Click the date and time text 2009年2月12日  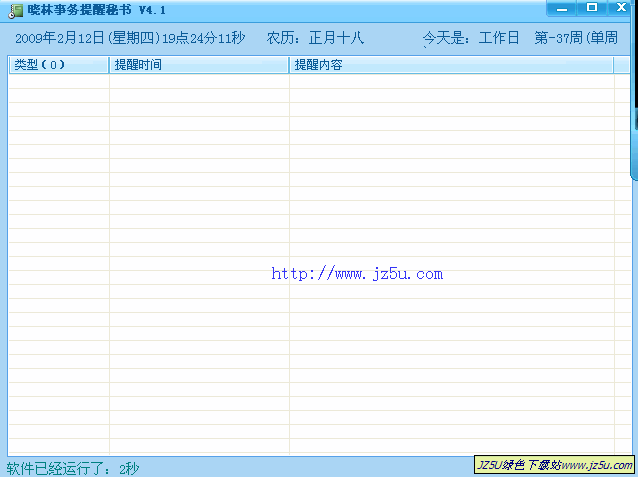pyautogui.click(x=130, y=38)
